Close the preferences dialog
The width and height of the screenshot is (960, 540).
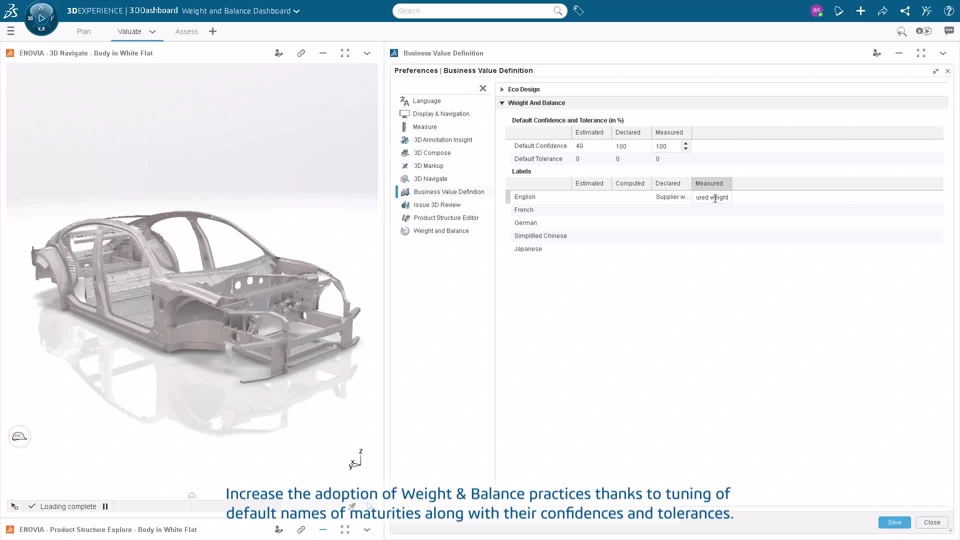pyautogui.click(x=932, y=522)
